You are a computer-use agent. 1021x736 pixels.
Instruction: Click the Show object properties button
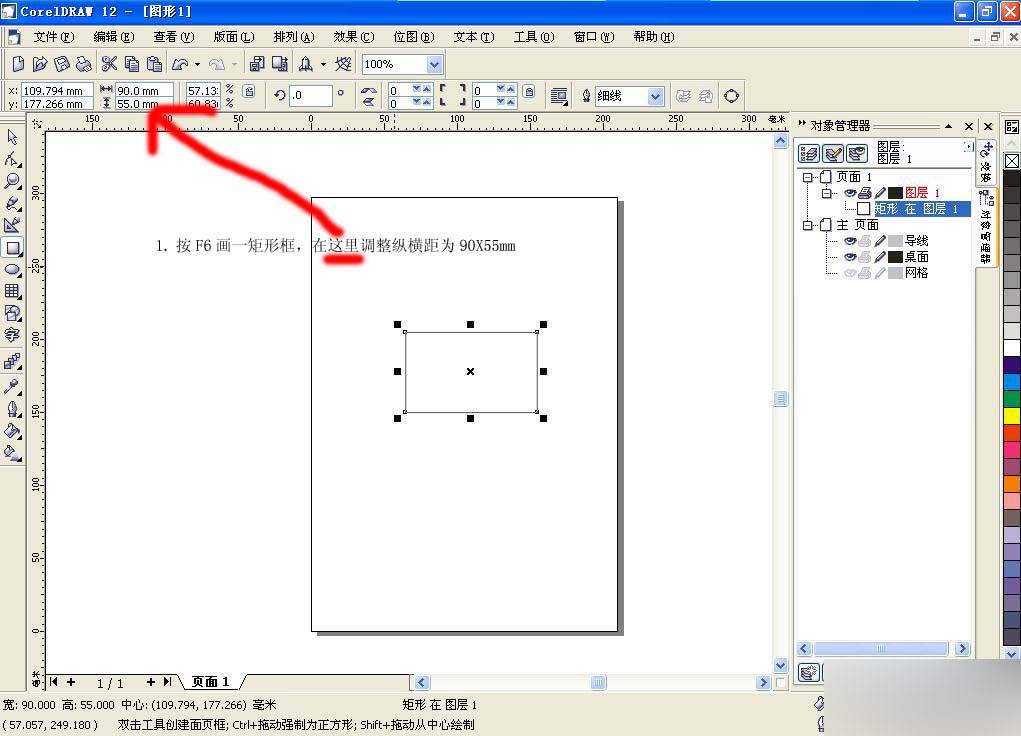(x=809, y=154)
